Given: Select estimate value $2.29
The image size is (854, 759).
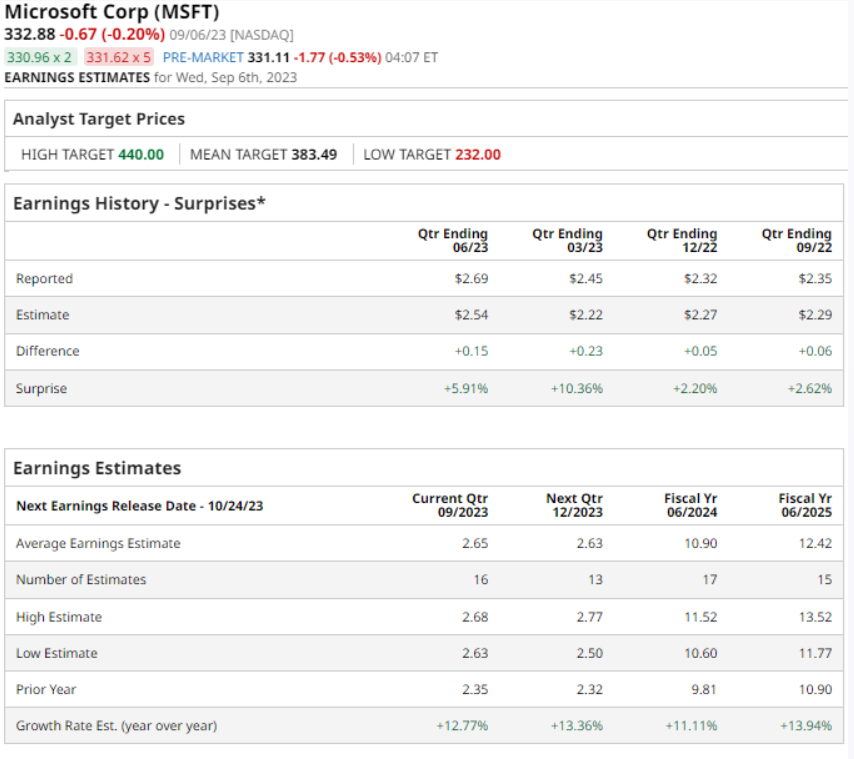Looking at the screenshot, I should (815, 315).
